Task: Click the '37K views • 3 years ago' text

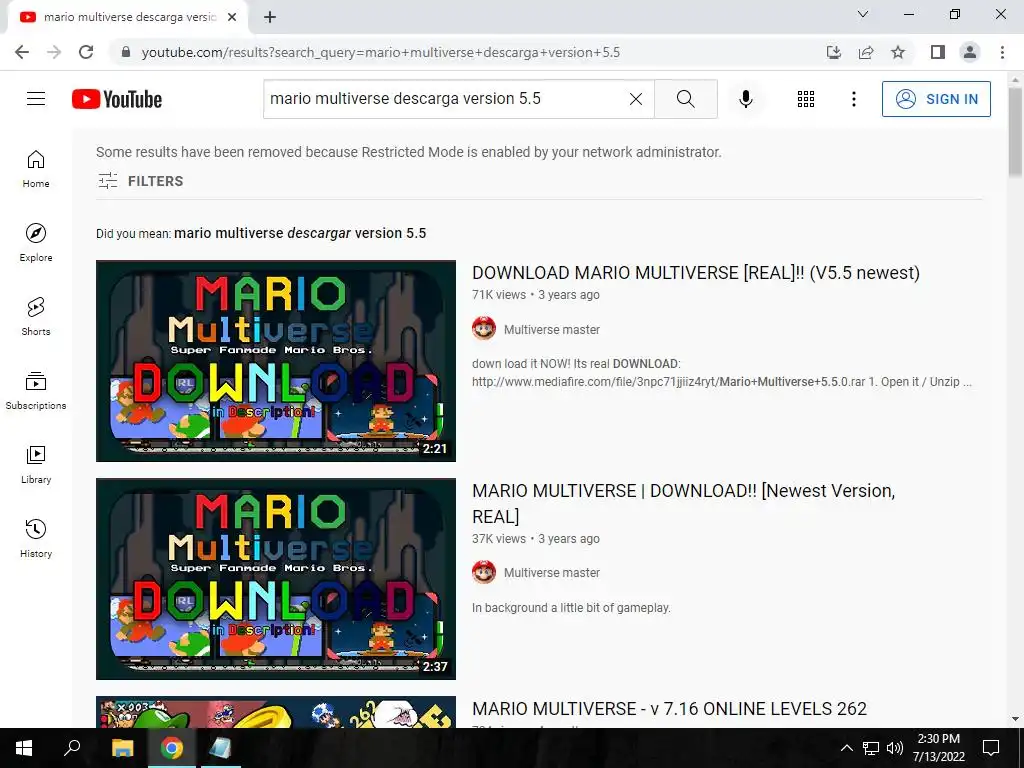Action: (x=536, y=539)
